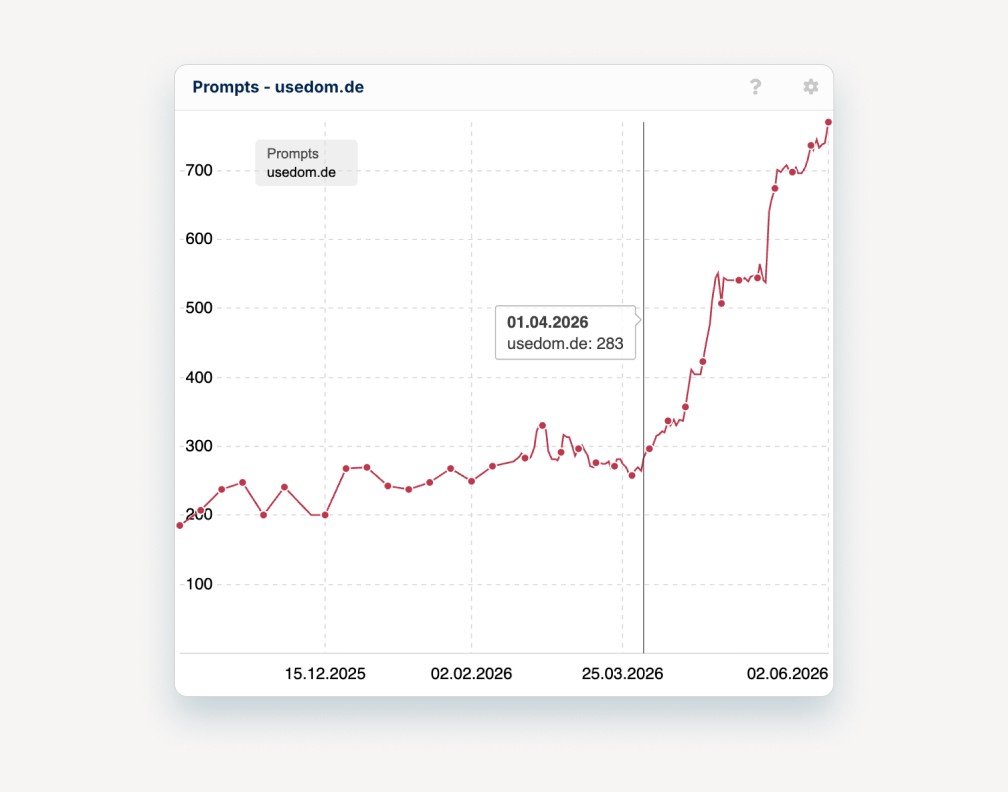
Task: Click the vertical hover line in the chart
Action: point(644,388)
